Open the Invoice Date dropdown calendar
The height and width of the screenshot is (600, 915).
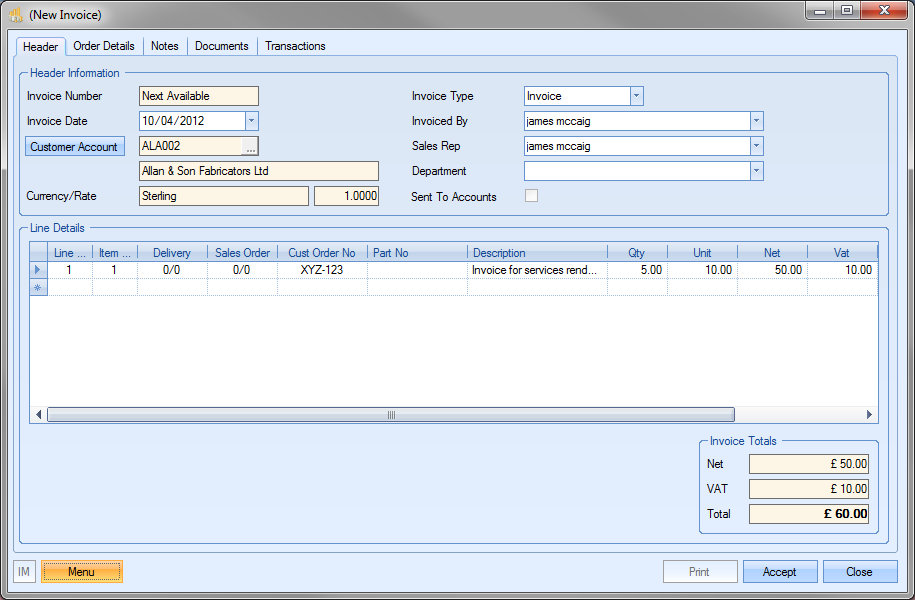(251, 121)
